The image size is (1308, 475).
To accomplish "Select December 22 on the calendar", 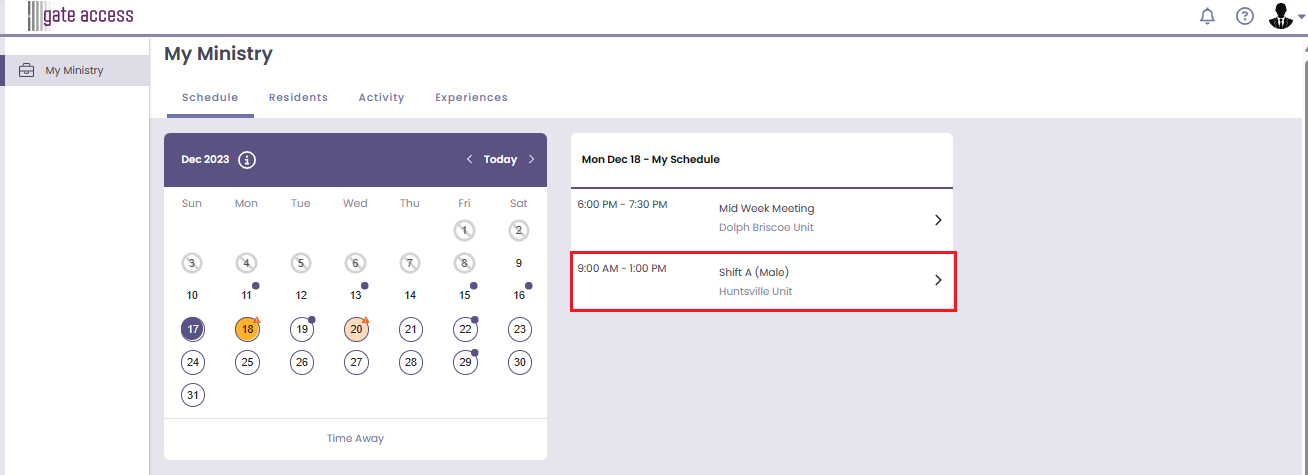I will pyautogui.click(x=464, y=329).
